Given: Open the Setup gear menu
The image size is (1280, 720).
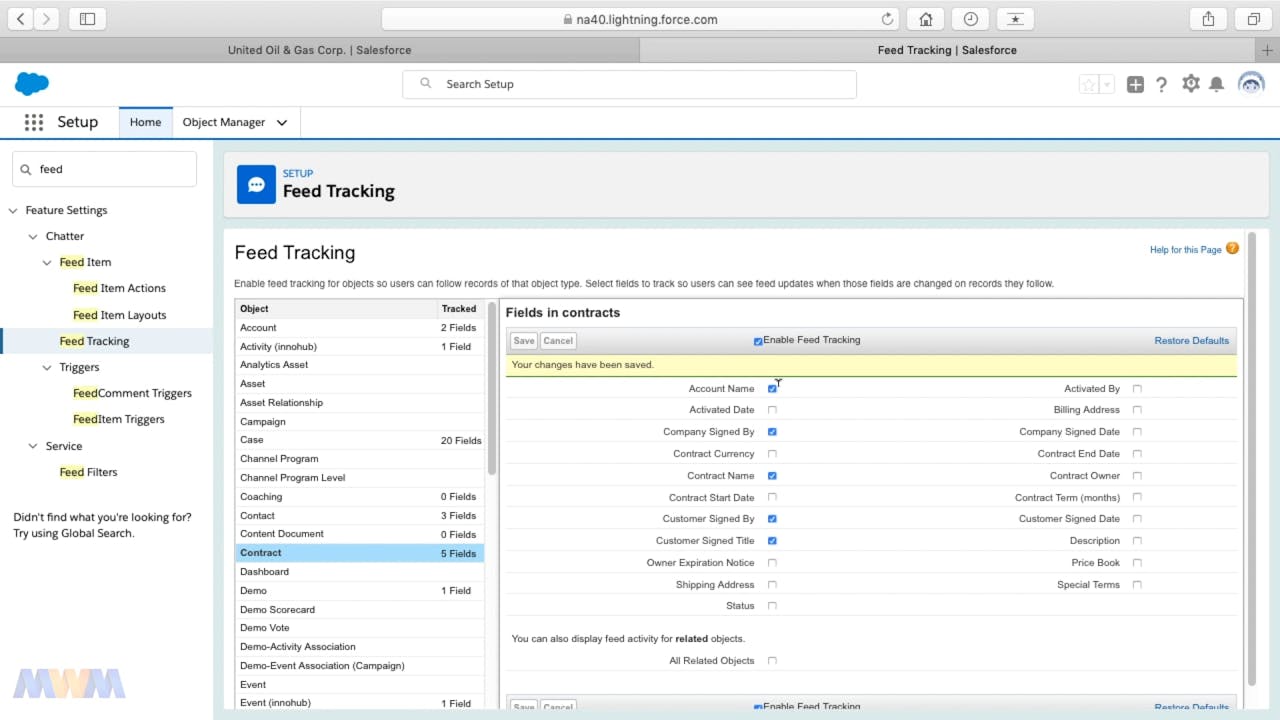Looking at the screenshot, I should [1190, 84].
